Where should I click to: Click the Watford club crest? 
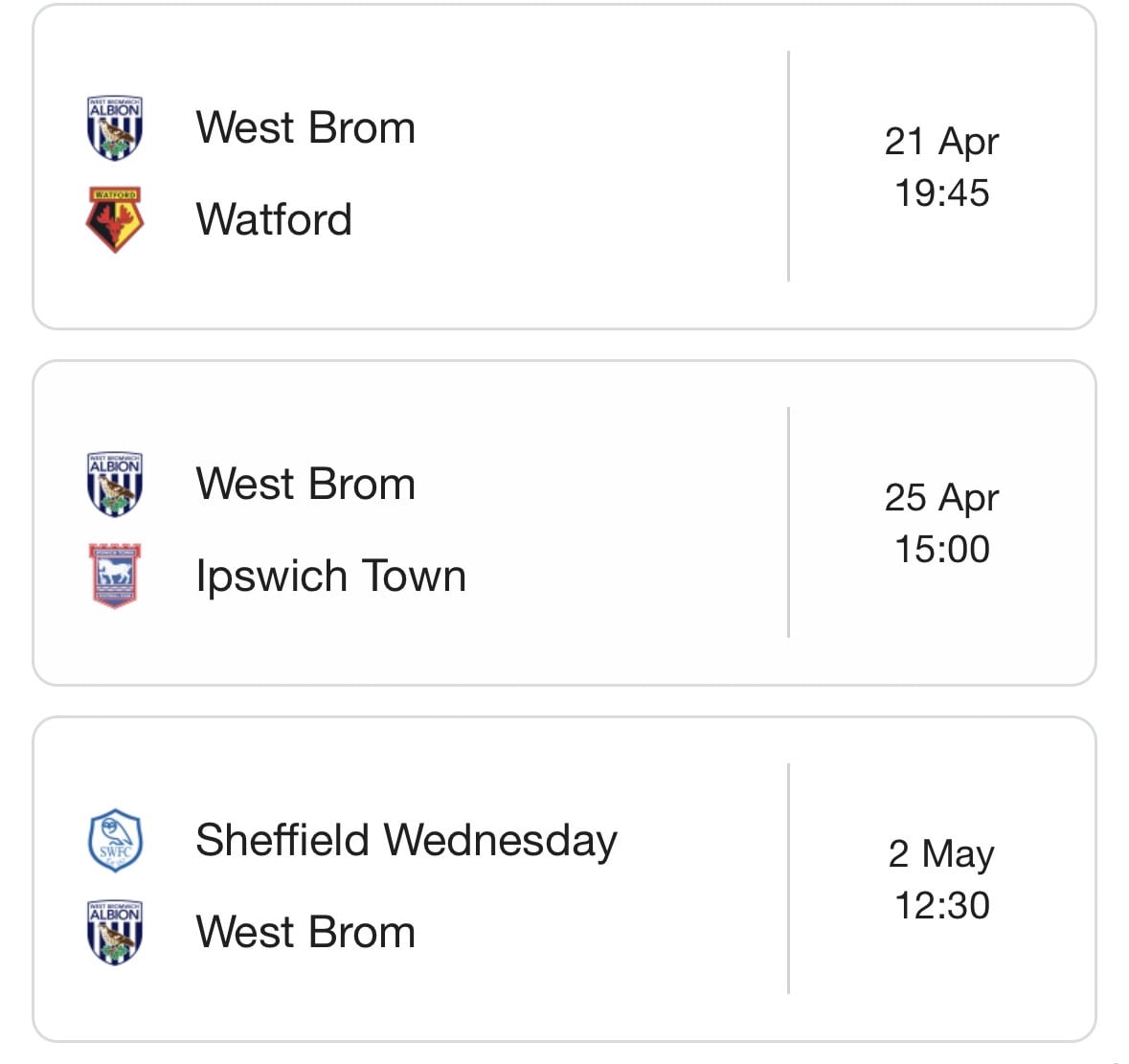click(115, 219)
